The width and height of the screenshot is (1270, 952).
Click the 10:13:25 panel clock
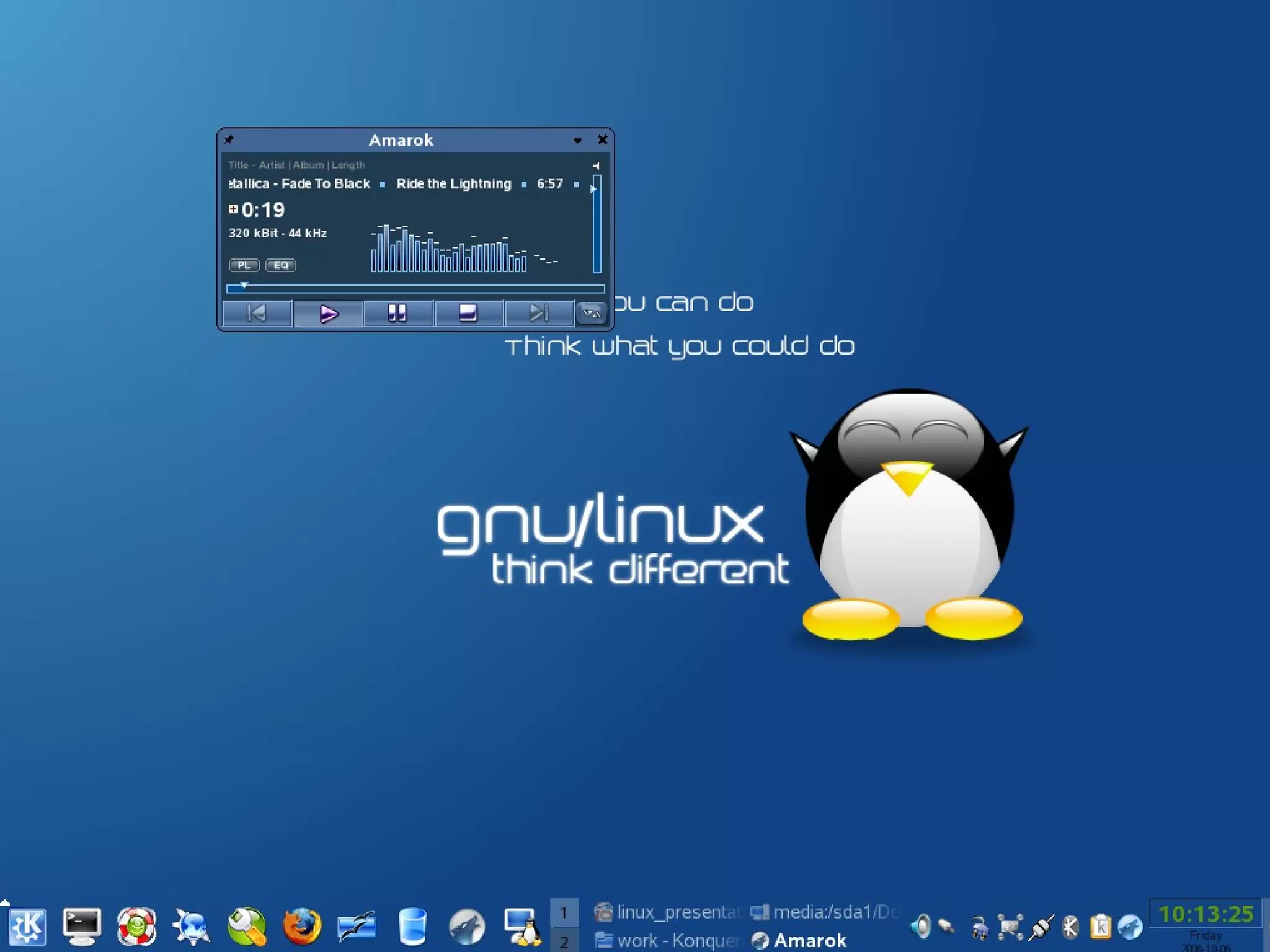1206,914
